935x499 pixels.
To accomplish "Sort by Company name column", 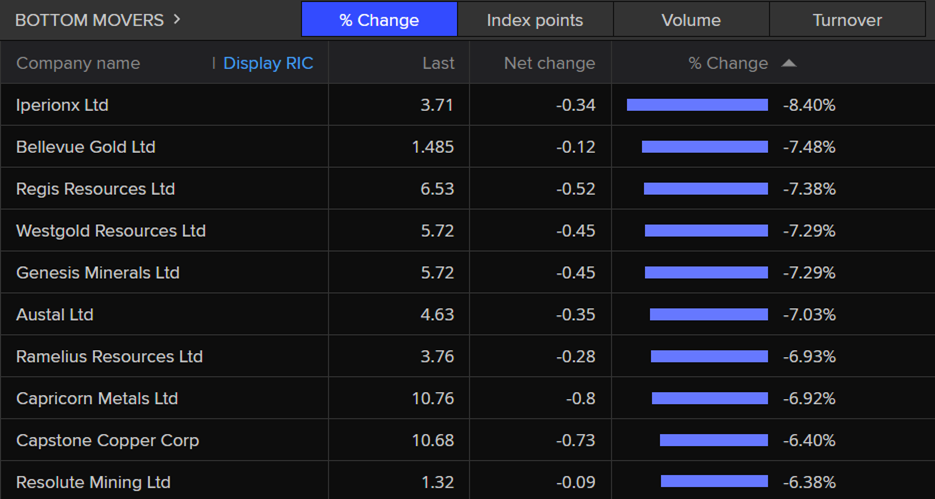I will (x=78, y=63).
